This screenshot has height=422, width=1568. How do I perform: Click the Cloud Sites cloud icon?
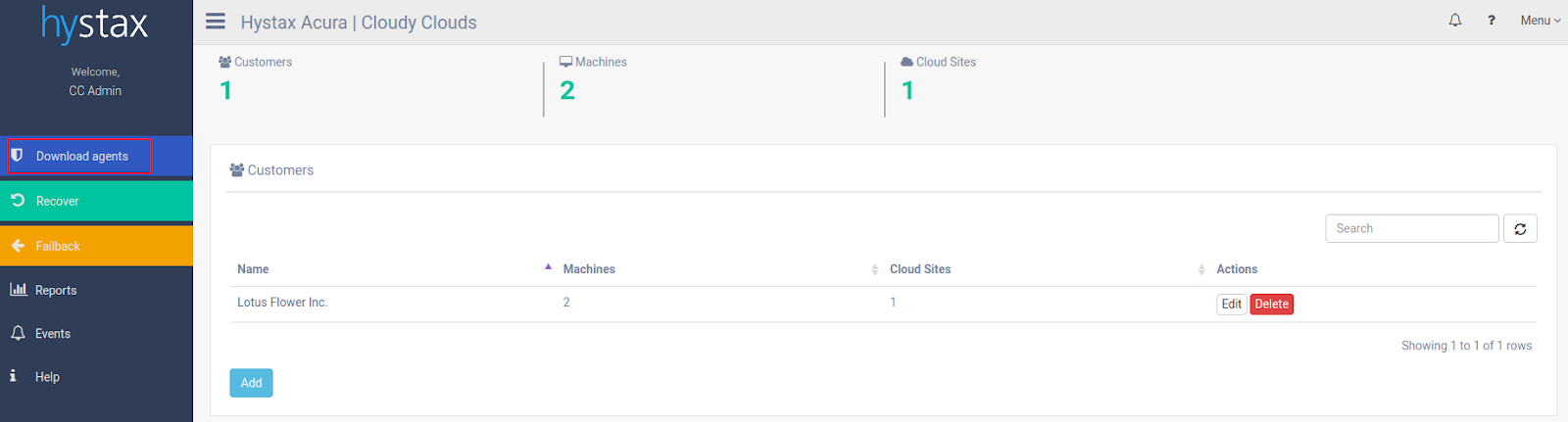[x=906, y=62]
